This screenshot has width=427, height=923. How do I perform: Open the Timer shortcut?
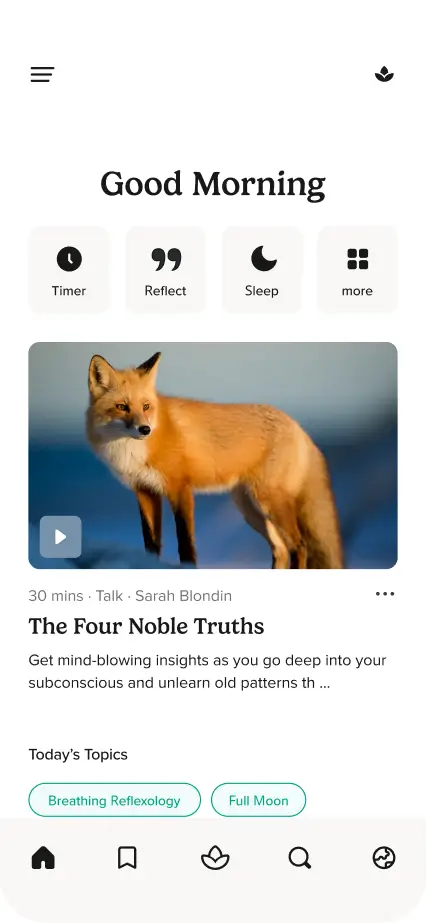[x=69, y=270]
